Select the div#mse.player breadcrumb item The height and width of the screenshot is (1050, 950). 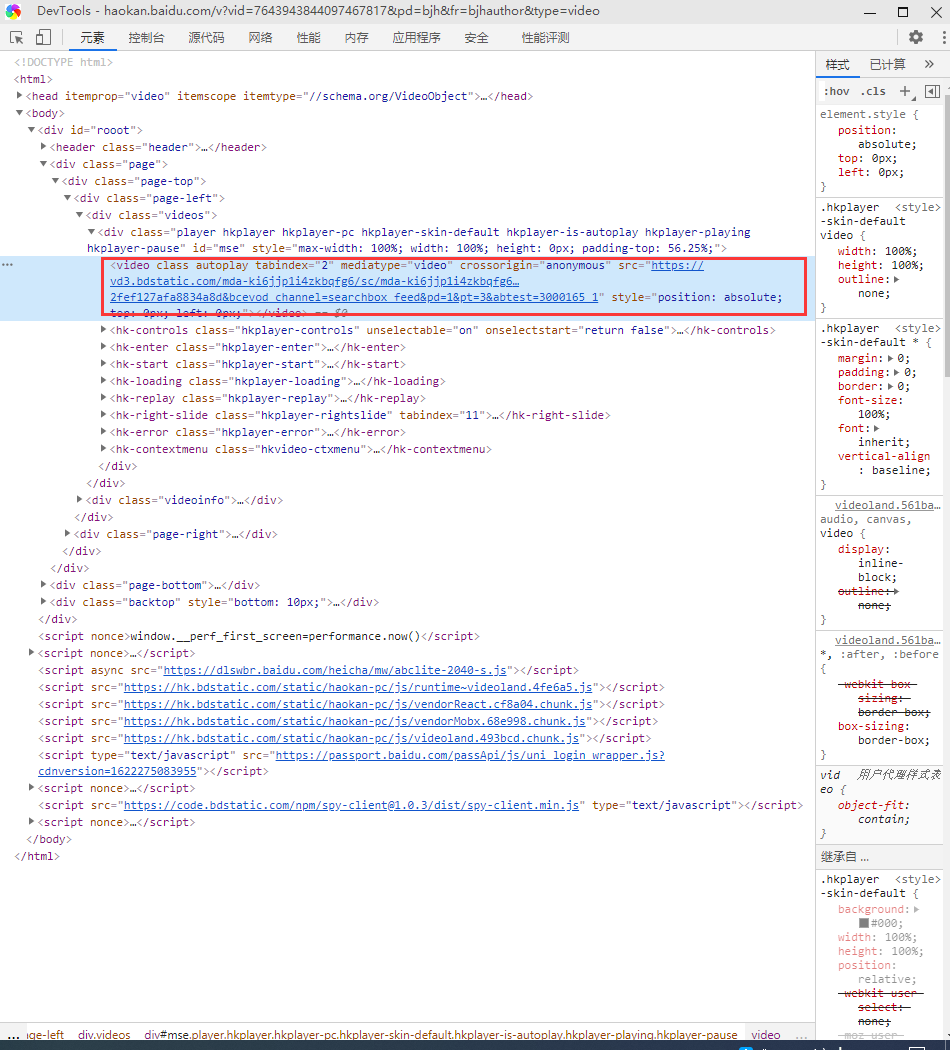(x=441, y=1035)
